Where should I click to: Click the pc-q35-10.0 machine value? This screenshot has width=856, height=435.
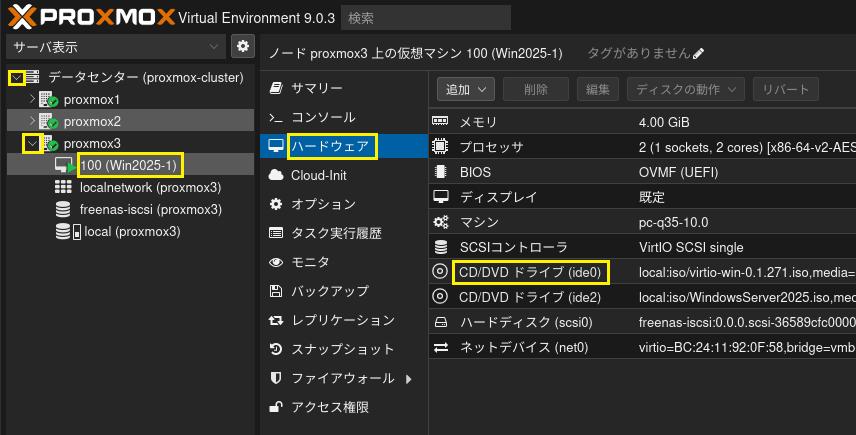tap(673, 222)
